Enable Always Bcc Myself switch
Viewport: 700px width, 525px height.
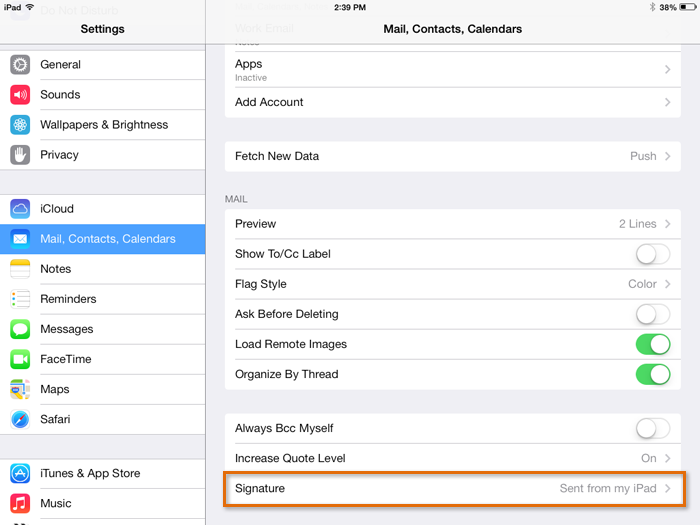tap(653, 429)
